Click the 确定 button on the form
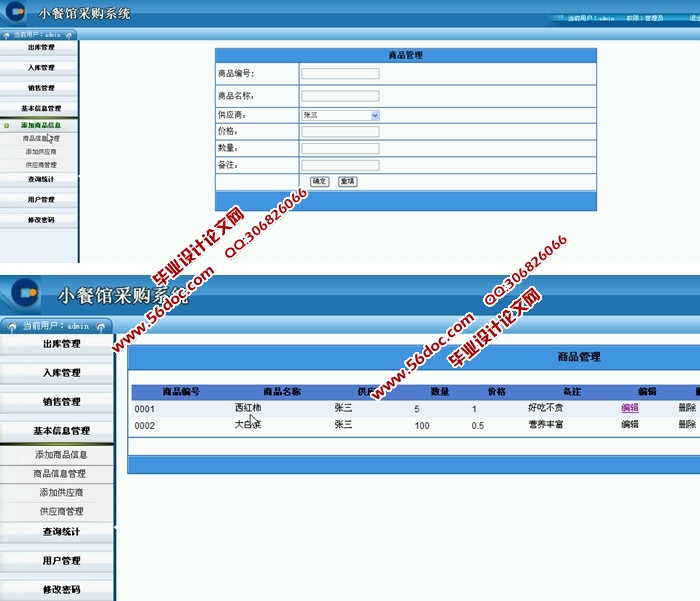This screenshot has height=601, width=700. click(319, 181)
